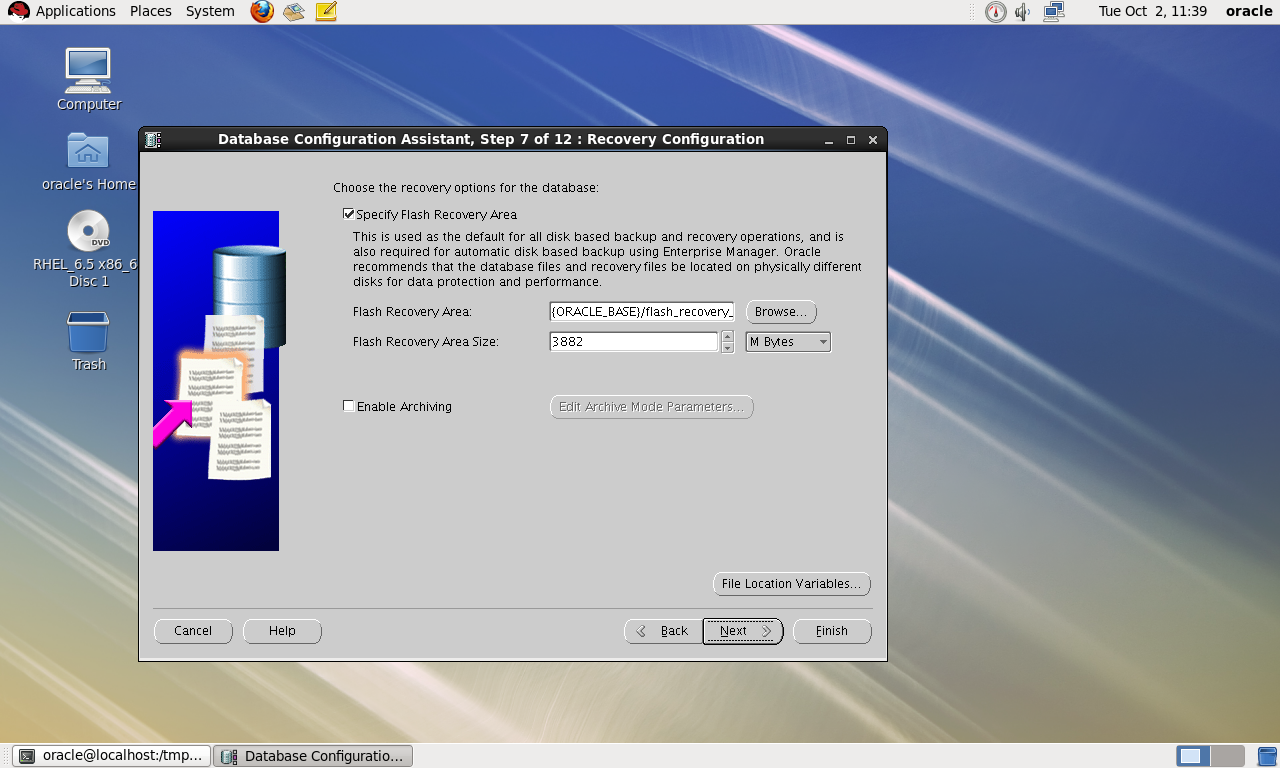Open File Location Variables dialog
The width and height of the screenshot is (1280, 768).
tap(791, 584)
